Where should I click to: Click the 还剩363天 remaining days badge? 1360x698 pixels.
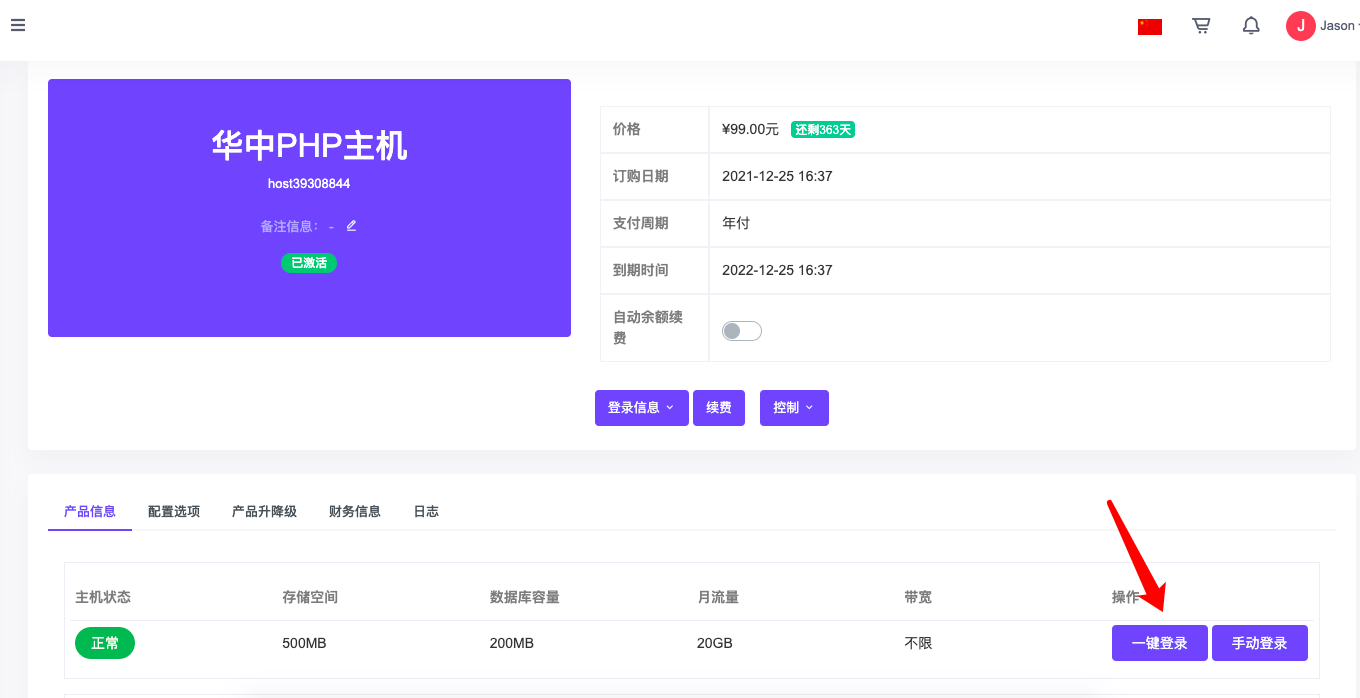pos(823,129)
